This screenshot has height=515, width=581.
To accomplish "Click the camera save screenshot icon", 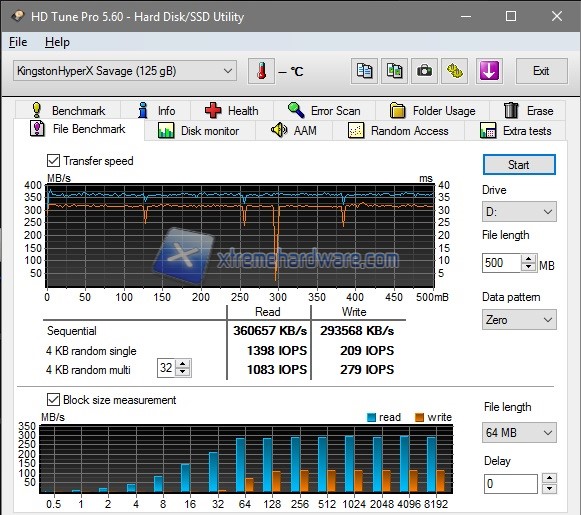I will (424, 71).
